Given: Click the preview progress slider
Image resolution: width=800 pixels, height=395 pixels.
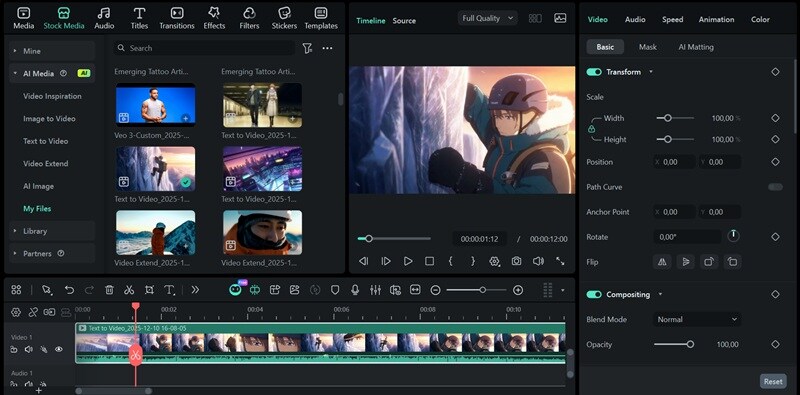Looking at the screenshot, I should [x=394, y=238].
